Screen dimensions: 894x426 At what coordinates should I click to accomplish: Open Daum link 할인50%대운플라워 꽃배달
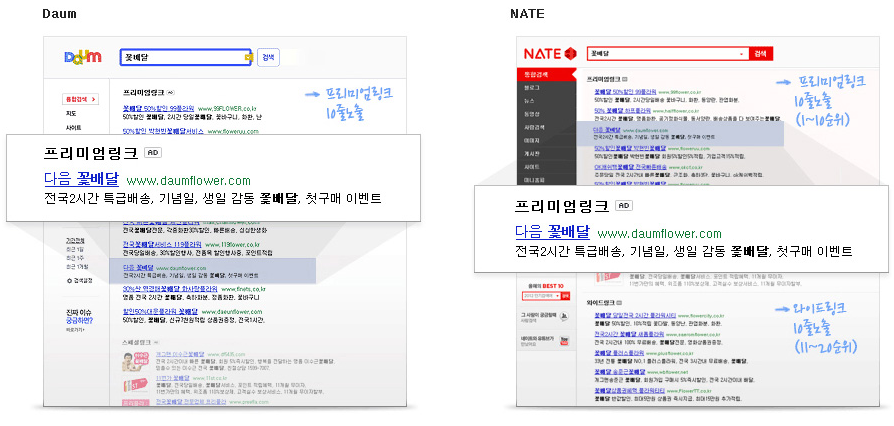160,312
